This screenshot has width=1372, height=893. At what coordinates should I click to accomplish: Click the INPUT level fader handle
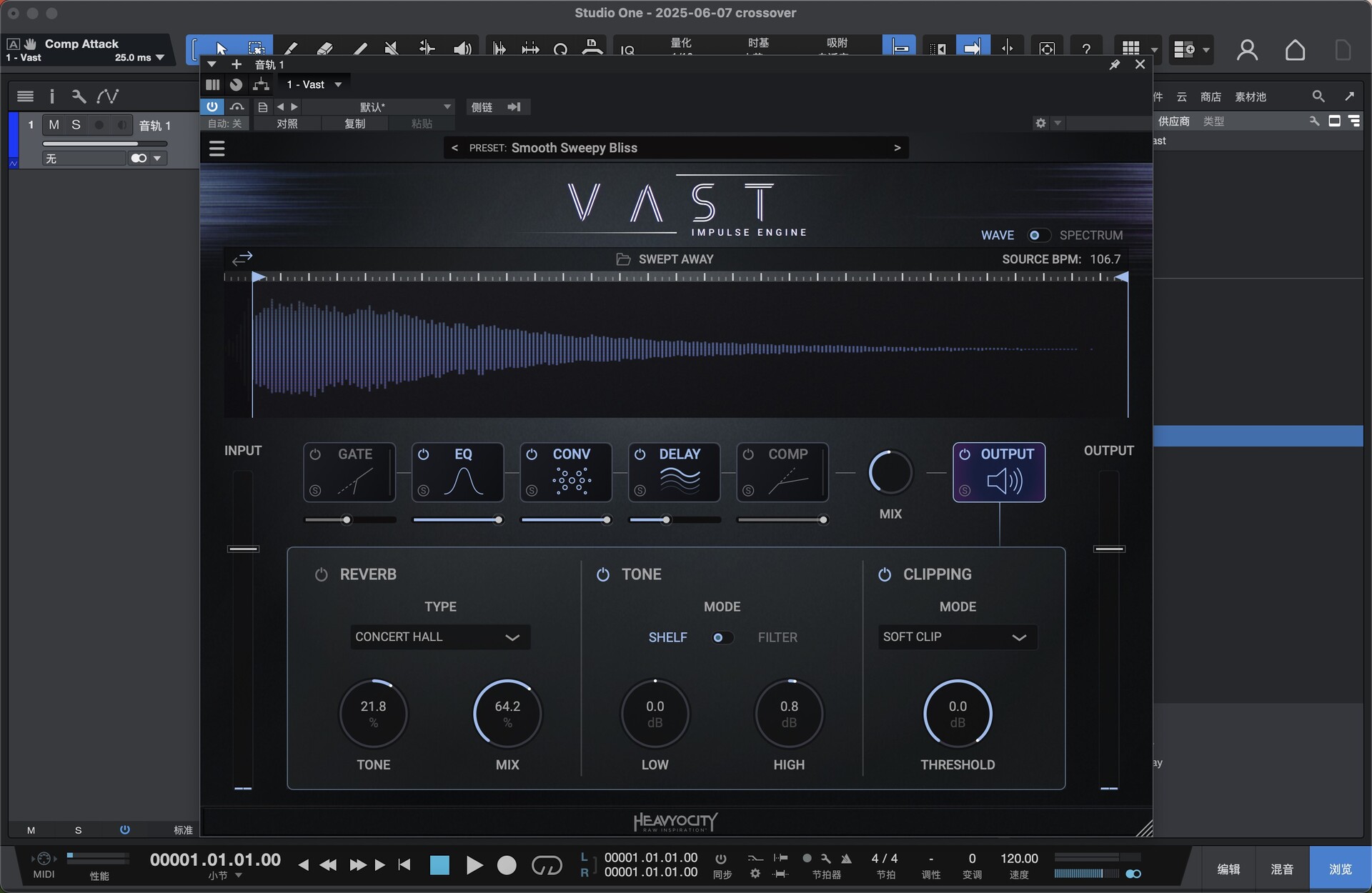click(243, 549)
